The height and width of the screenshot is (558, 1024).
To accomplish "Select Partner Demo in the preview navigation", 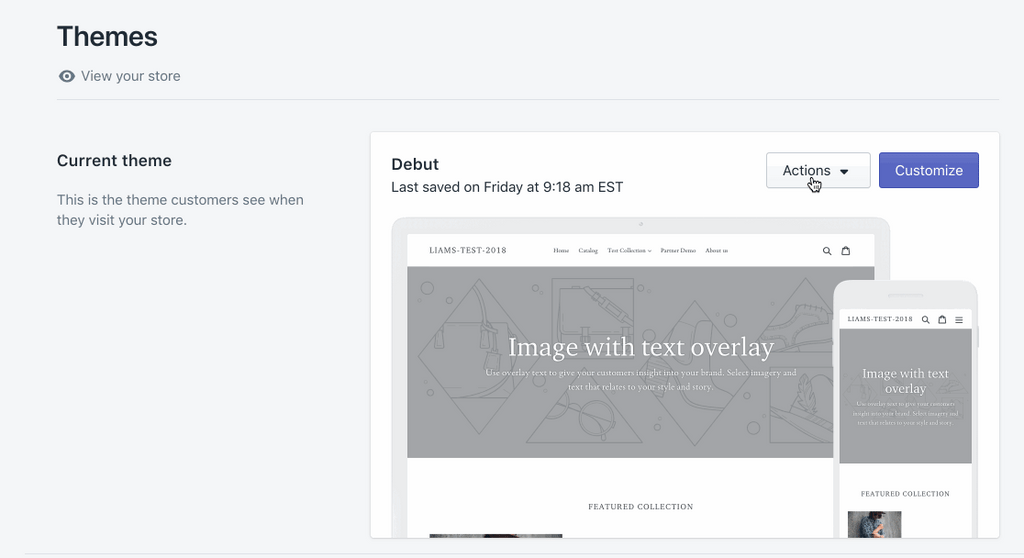I will tap(678, 250).
